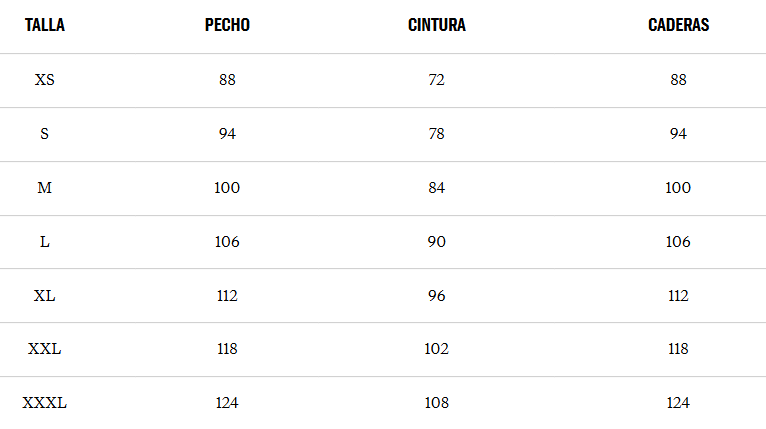Image resolution: width=766 pixels, height=429 pixels.
Task: Select the XS size row label
Action: (44, 80)
